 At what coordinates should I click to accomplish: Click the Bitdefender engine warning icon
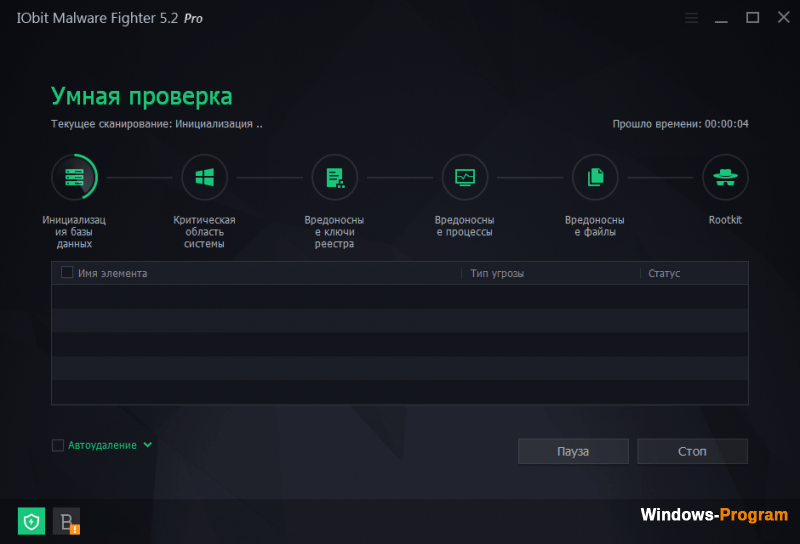pos(66,521)
